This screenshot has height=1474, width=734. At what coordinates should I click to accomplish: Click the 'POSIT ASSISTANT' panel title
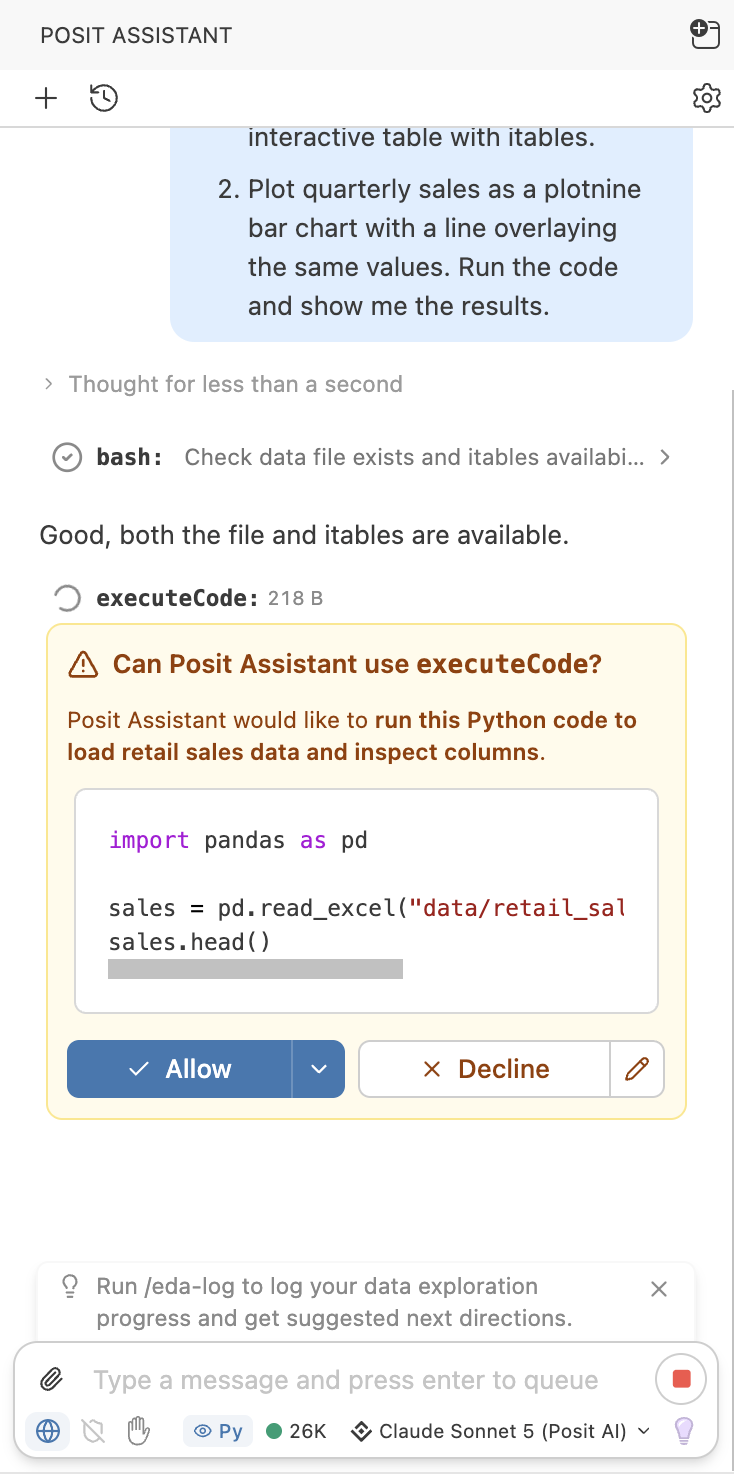click(x=136, y=35)
